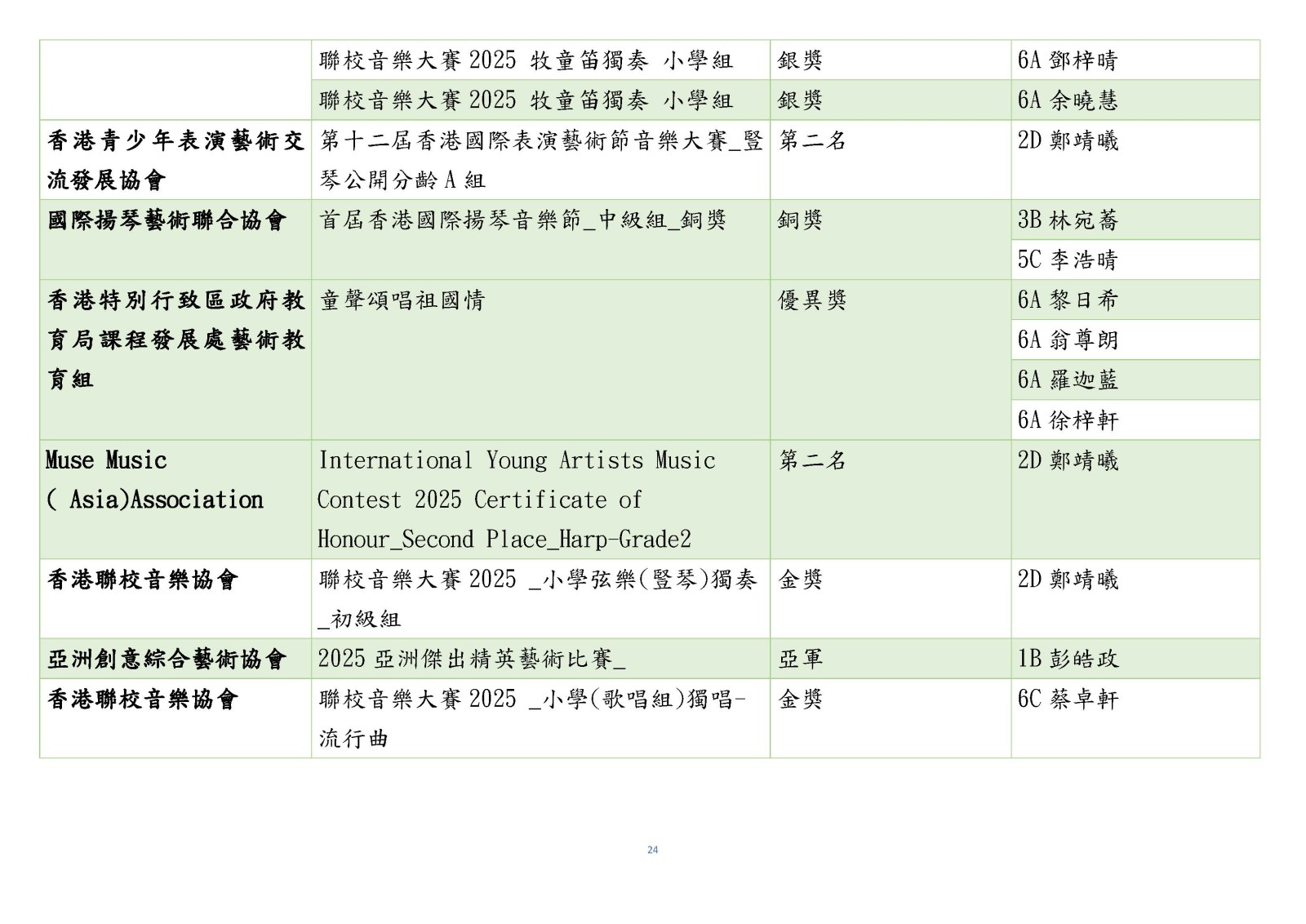1306x924 pixels.
Task: Select the 6A 翁尊朗 cell
Action: pyautogui.click(x=1067, y=340)
